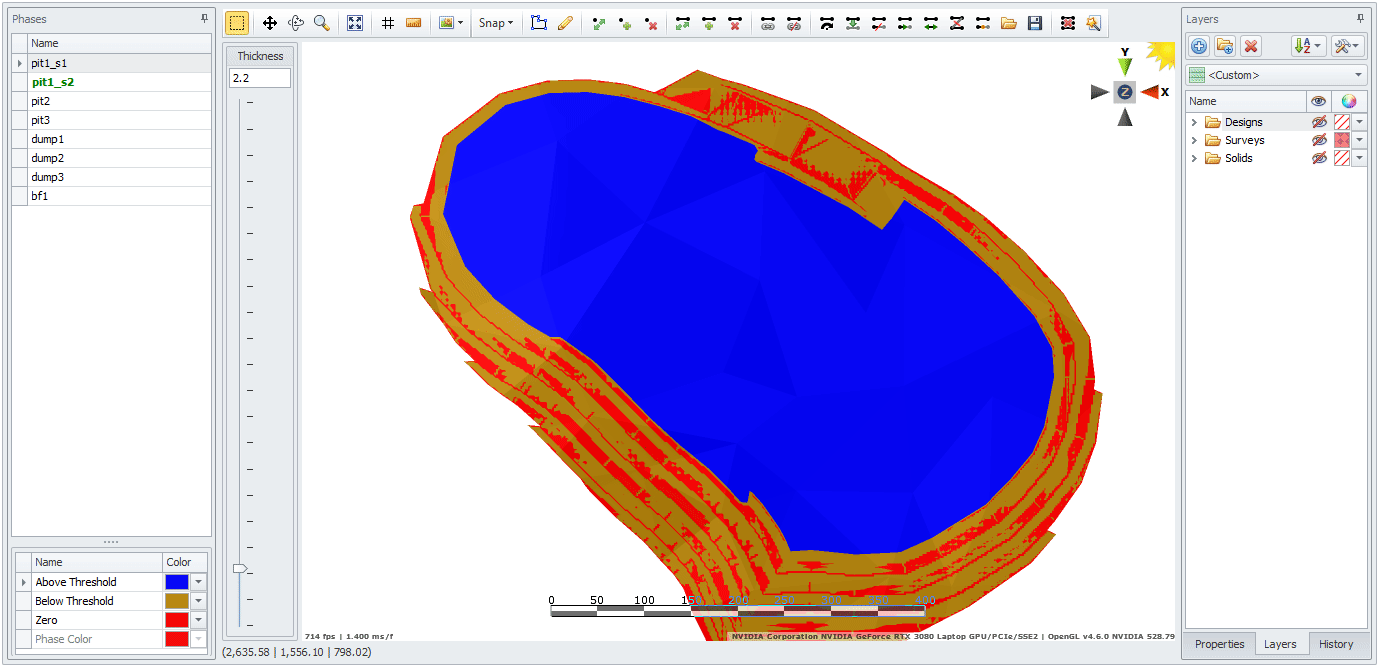Click the Thickness value field showing 2.2

coord(260,78)
